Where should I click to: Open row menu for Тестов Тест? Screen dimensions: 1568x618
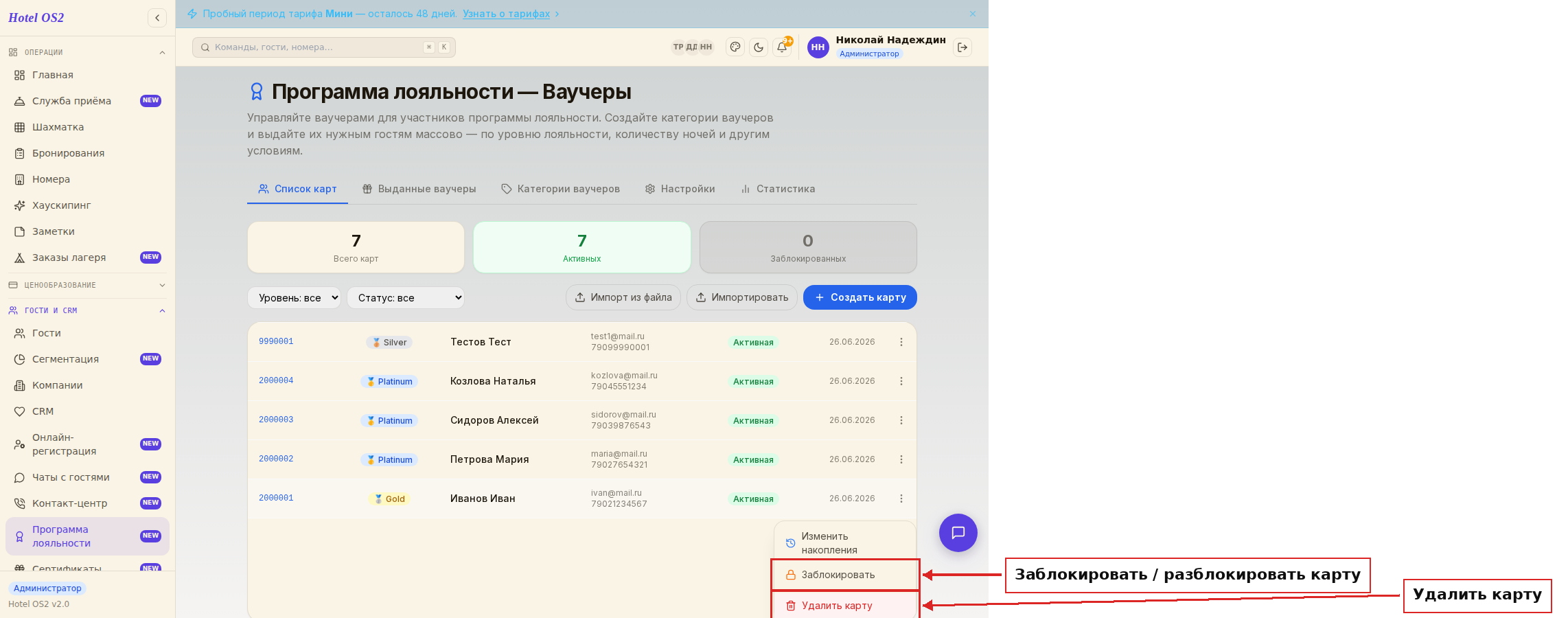[901, 342]
